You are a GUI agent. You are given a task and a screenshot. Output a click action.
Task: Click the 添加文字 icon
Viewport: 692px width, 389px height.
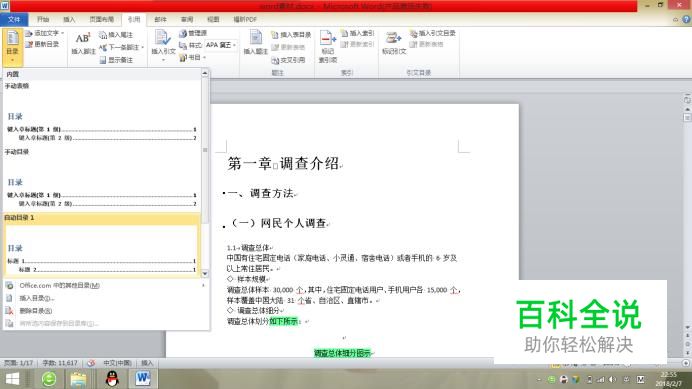coord(29,34)
